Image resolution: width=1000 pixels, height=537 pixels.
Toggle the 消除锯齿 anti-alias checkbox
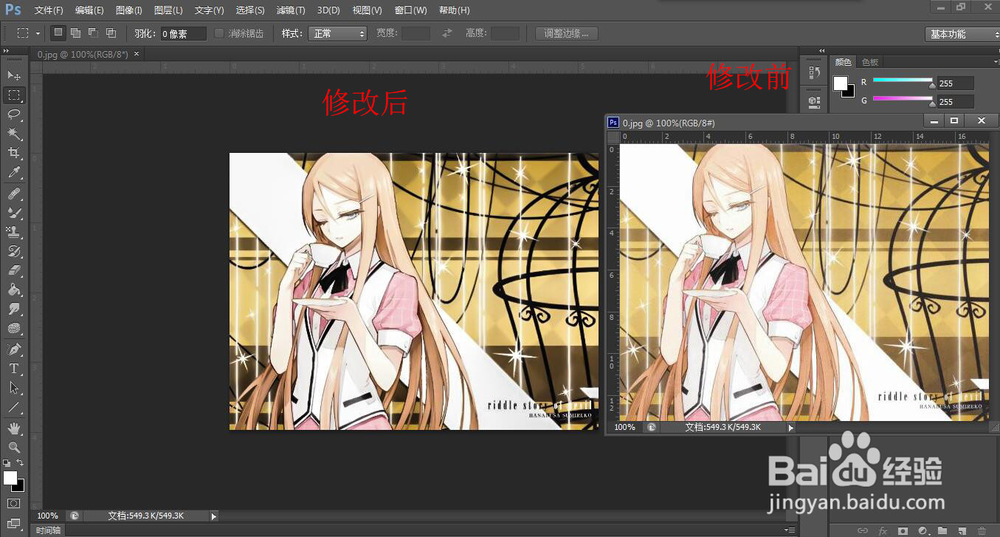219,33
